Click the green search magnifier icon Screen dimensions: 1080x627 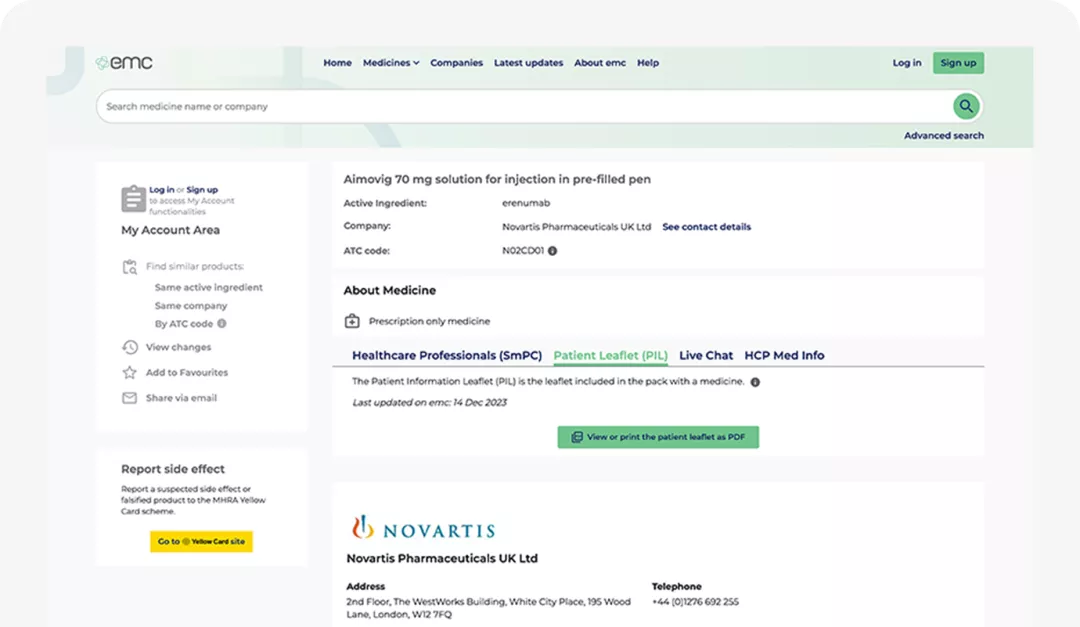coord(965,106)
